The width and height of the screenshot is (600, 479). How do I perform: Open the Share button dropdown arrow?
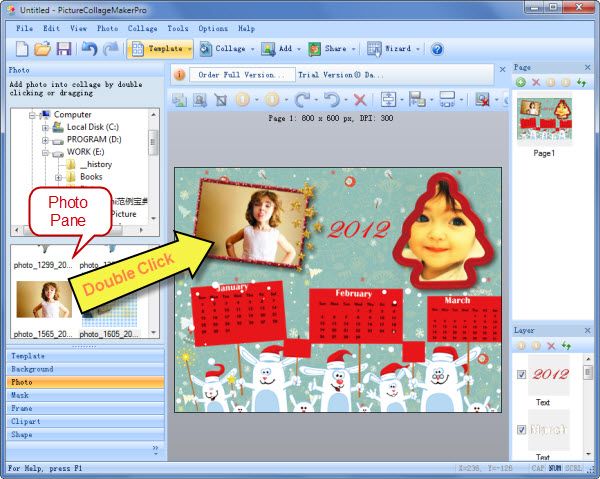(354, 49)
